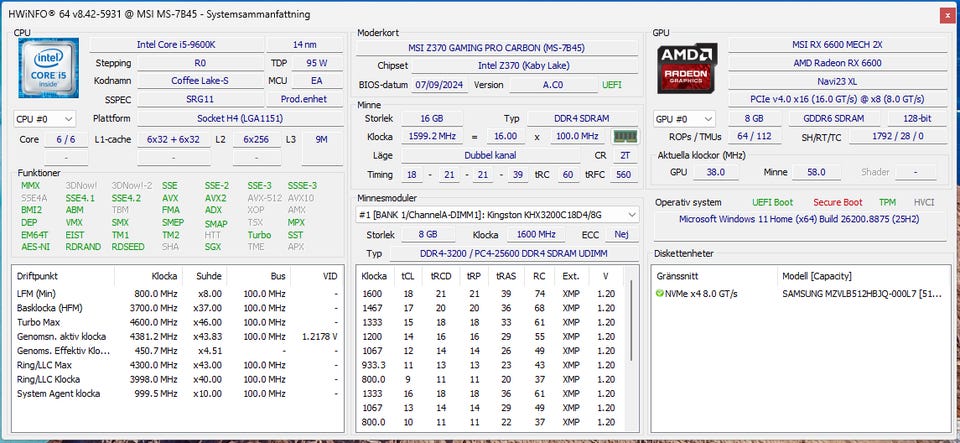
Task: Click the red Secure Boot label
Action: click(838, 203)
